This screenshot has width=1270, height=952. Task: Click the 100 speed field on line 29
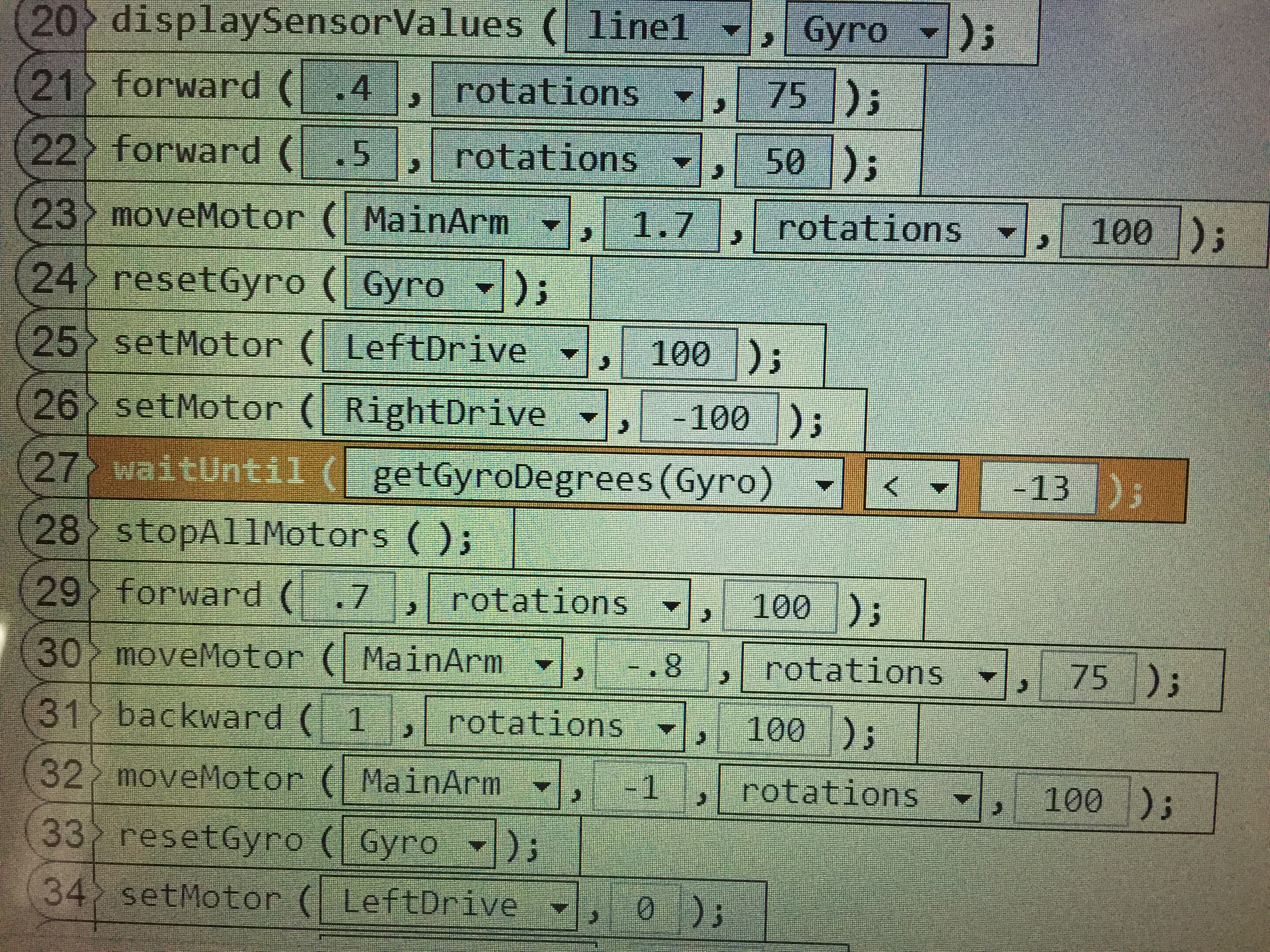tap(780, 607)
